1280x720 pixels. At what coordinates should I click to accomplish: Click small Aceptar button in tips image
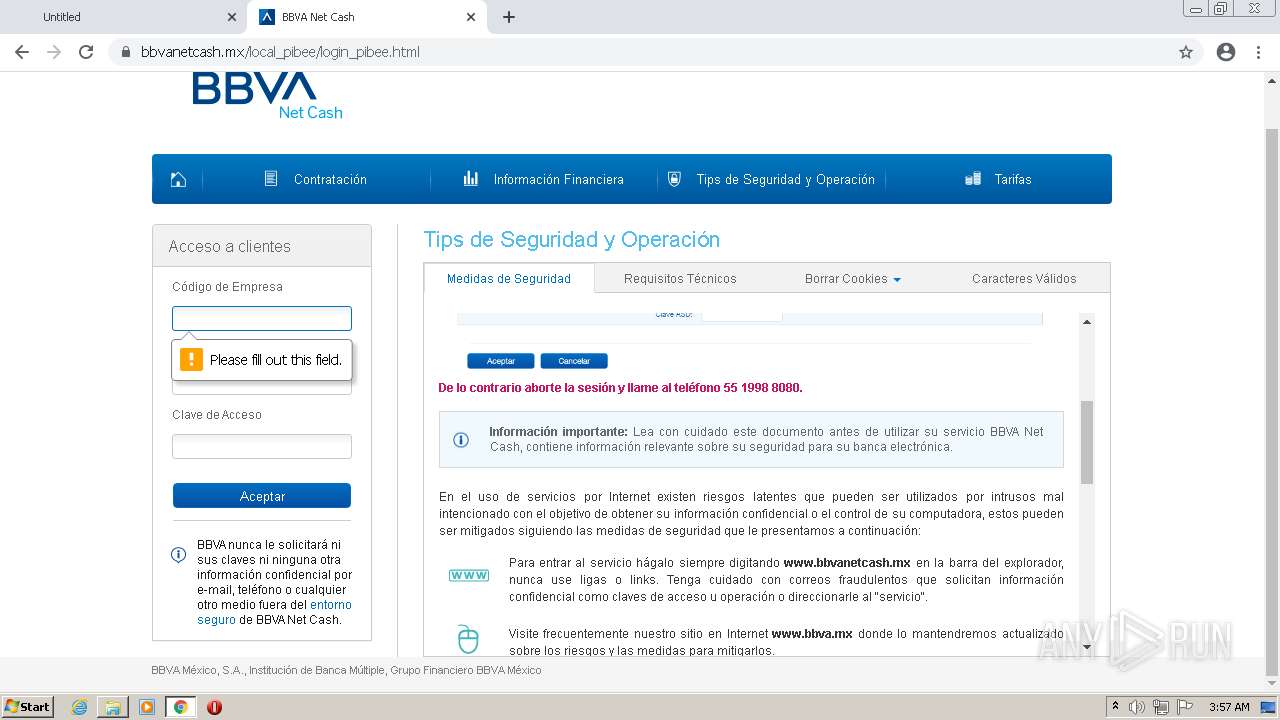501,361
